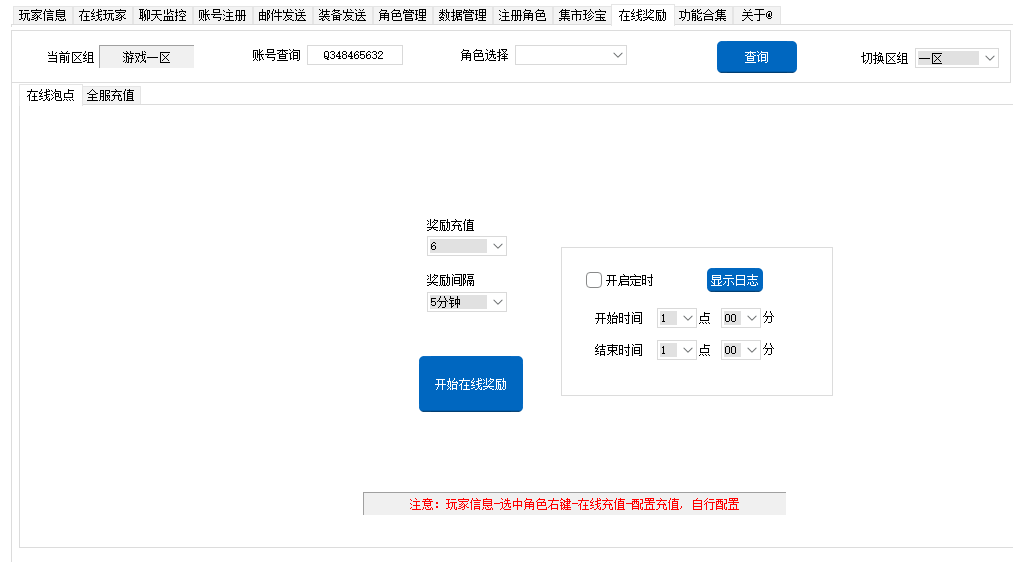Screen dimensions: 1013x562
Task: Select the 账号注册 tab
Action: pos(222,15)
